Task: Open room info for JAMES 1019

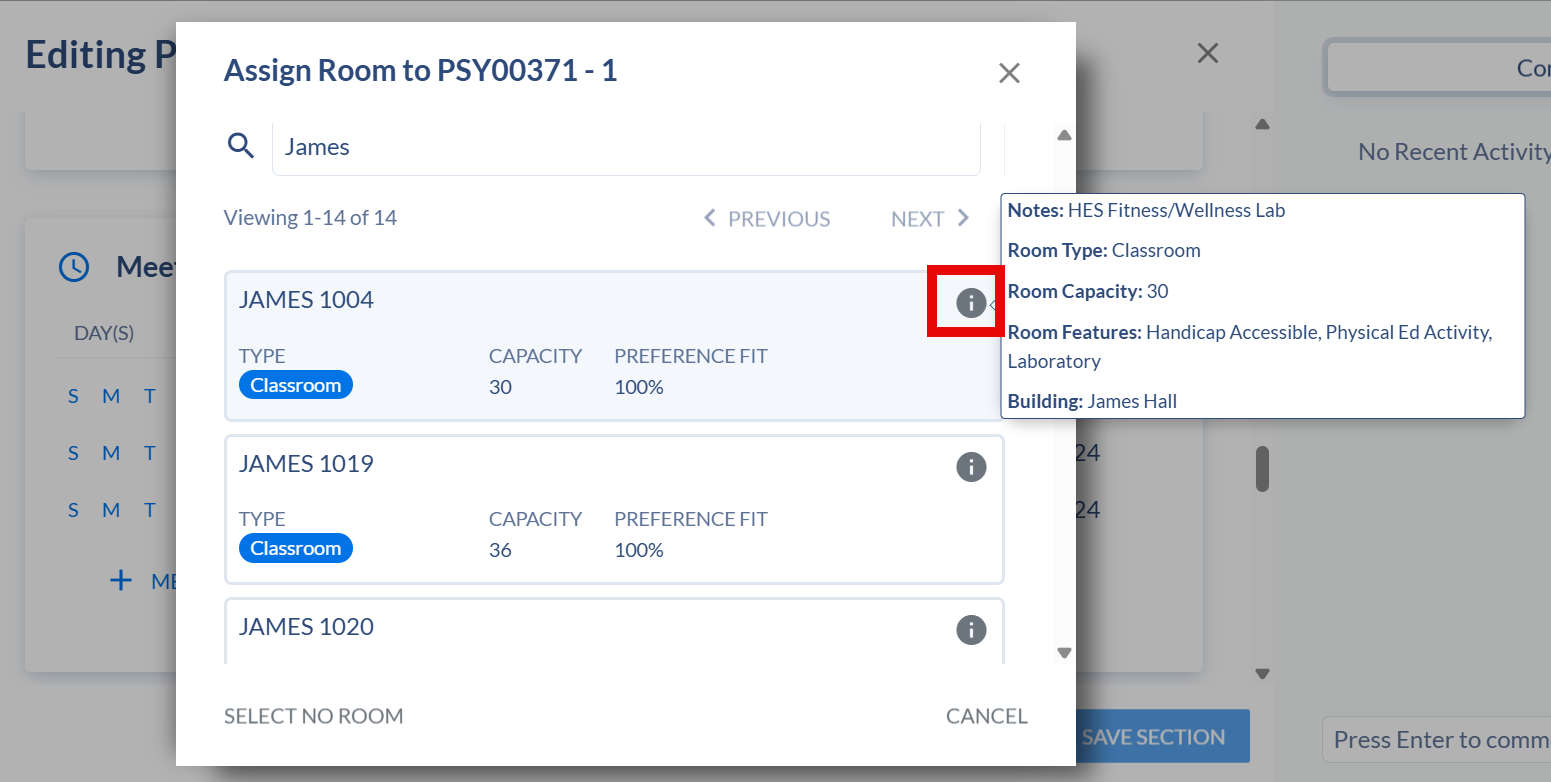Action: [971, 467]
